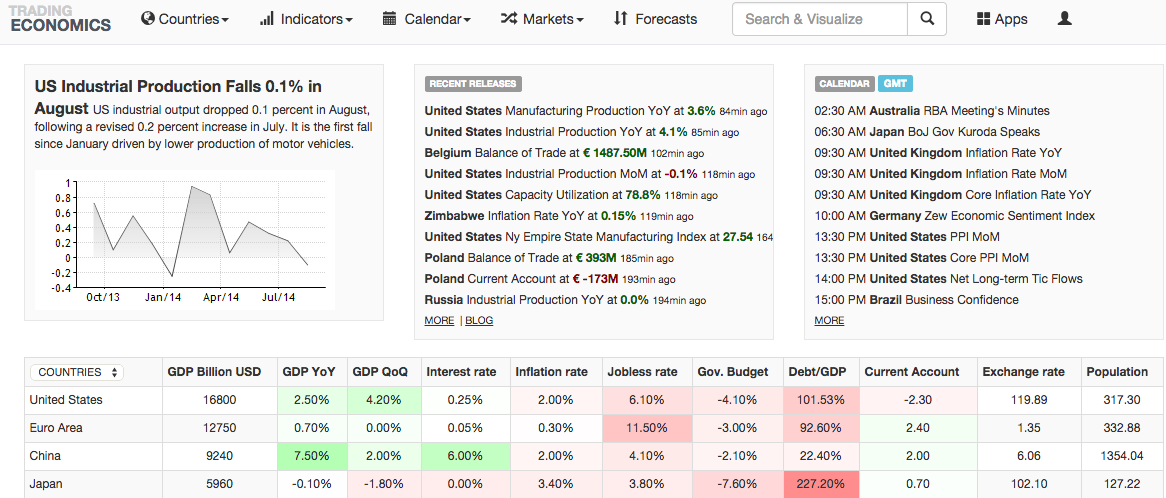Open United States PPI MoM event
Screen dimensions: 1166x498
[907, 237]
